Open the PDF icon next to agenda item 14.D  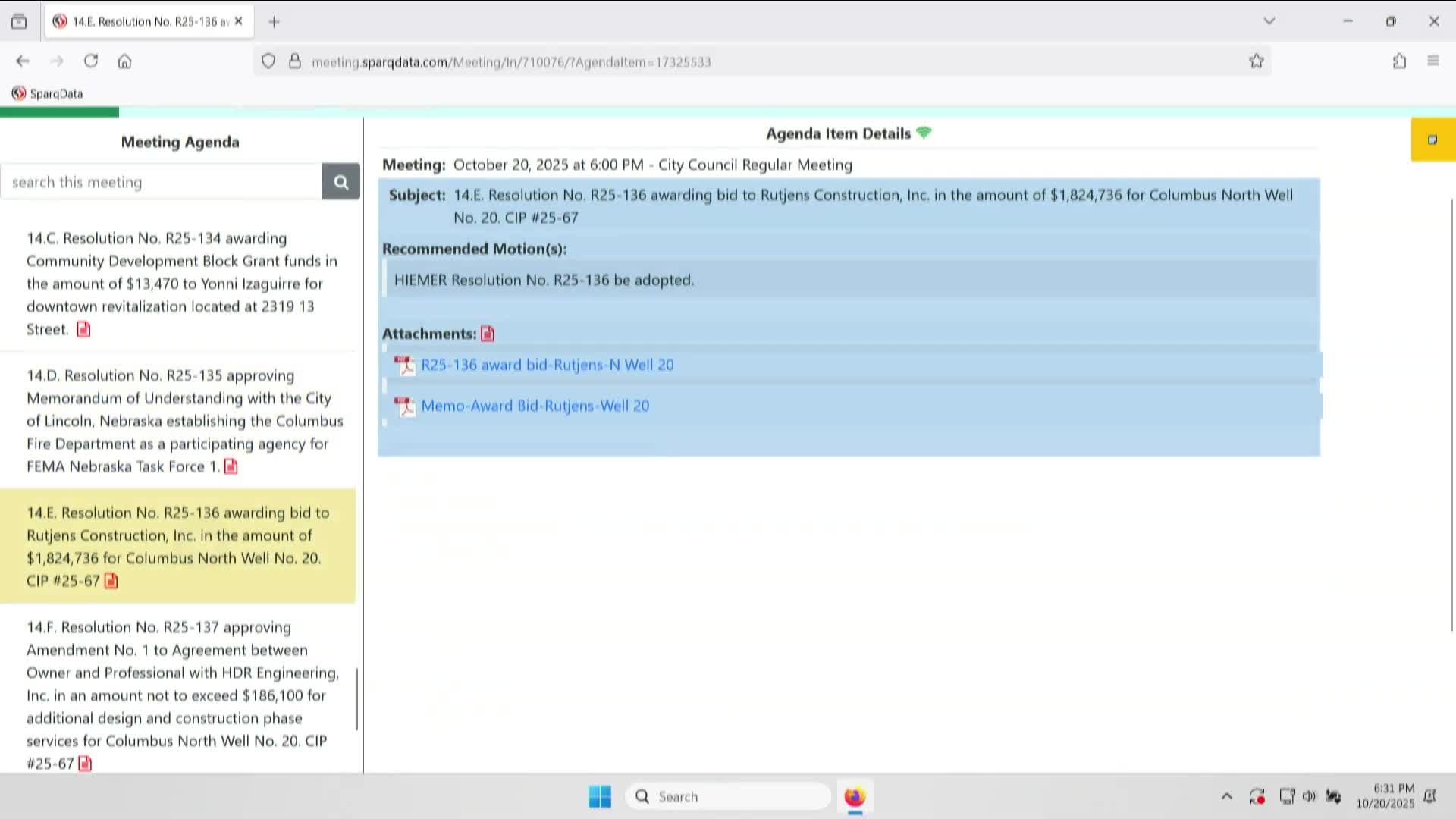coord(231,466)
